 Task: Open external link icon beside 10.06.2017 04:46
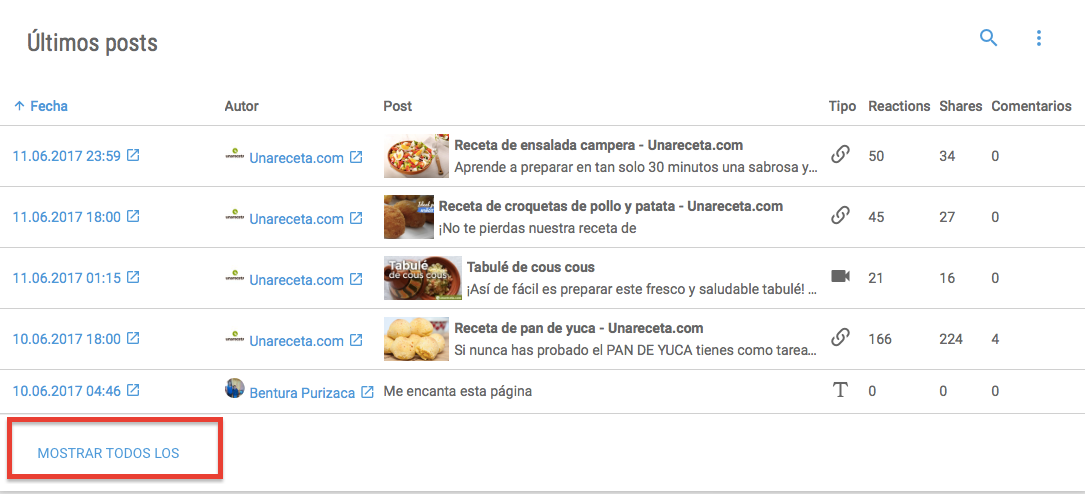133,391
